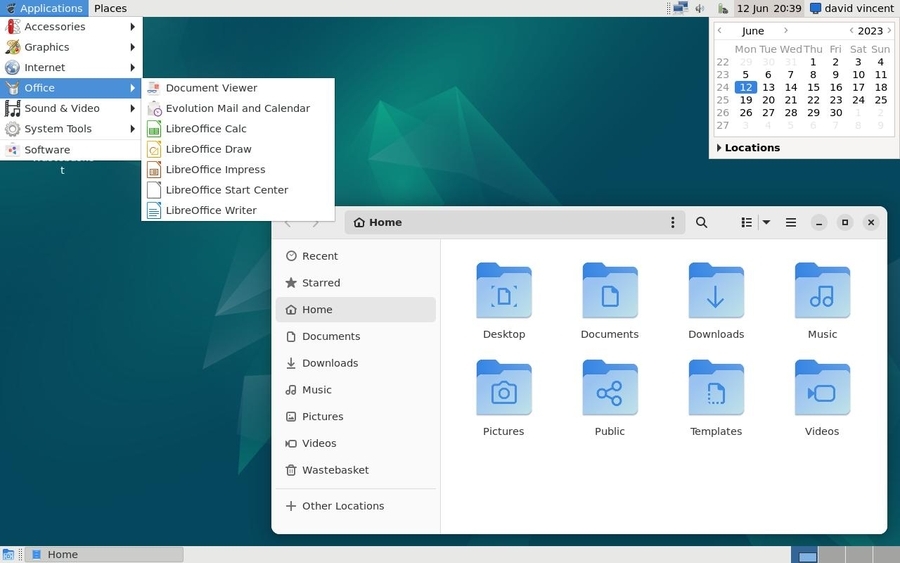Image resolution: width=900 pixels, height=563 pixels.
Task: Open the path bar three-dot menu
Action: tap(673, 222)
